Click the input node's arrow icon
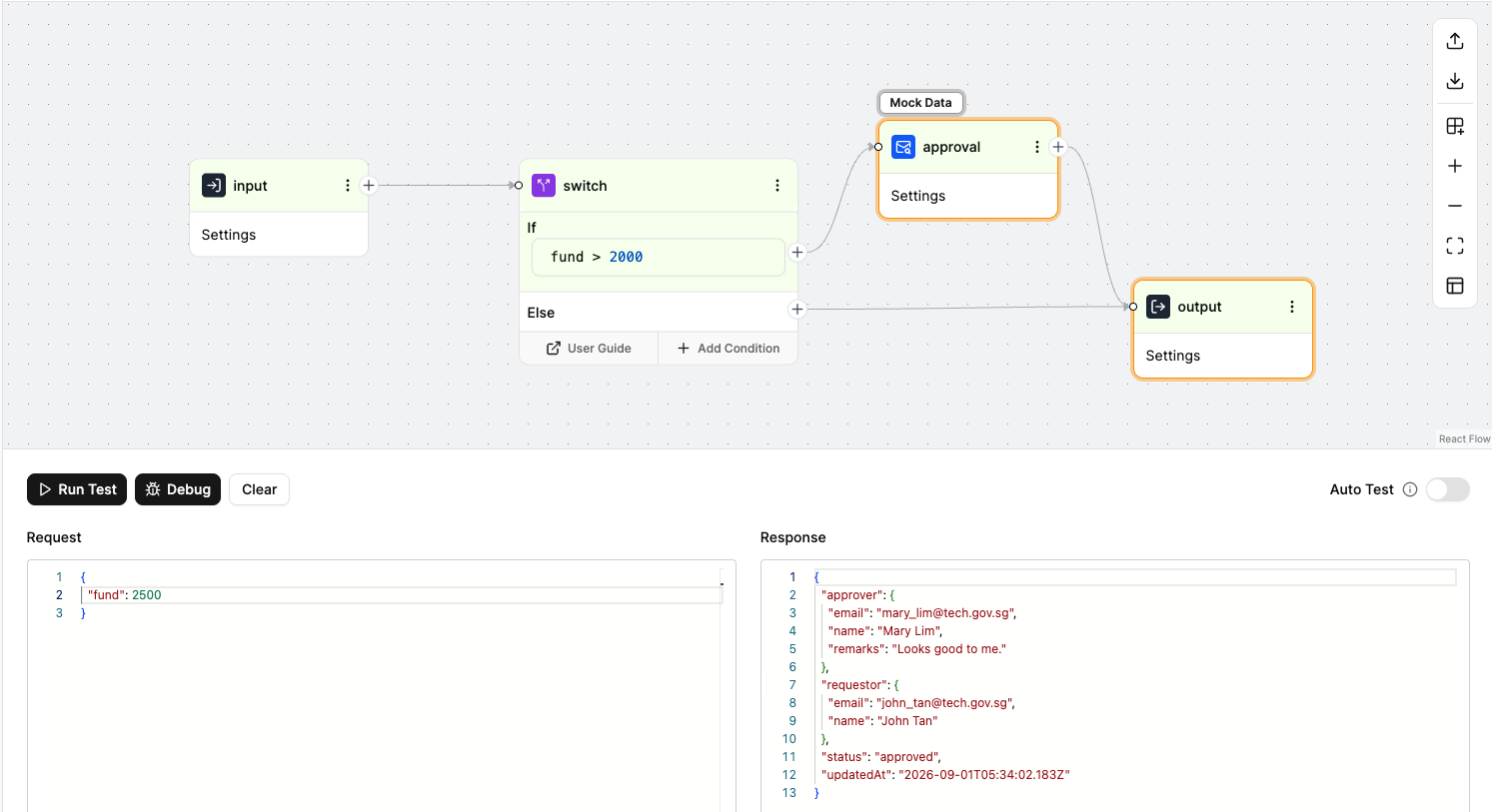 coord(214,186)
